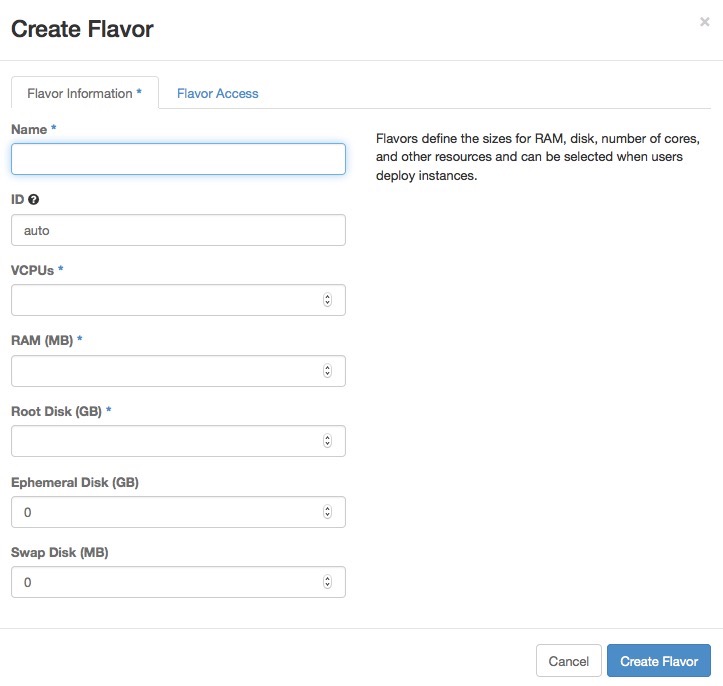The image size is (723, 686).
Task: Increase VCPUs using the stepper arrows
Action: (x=328, y=298)
